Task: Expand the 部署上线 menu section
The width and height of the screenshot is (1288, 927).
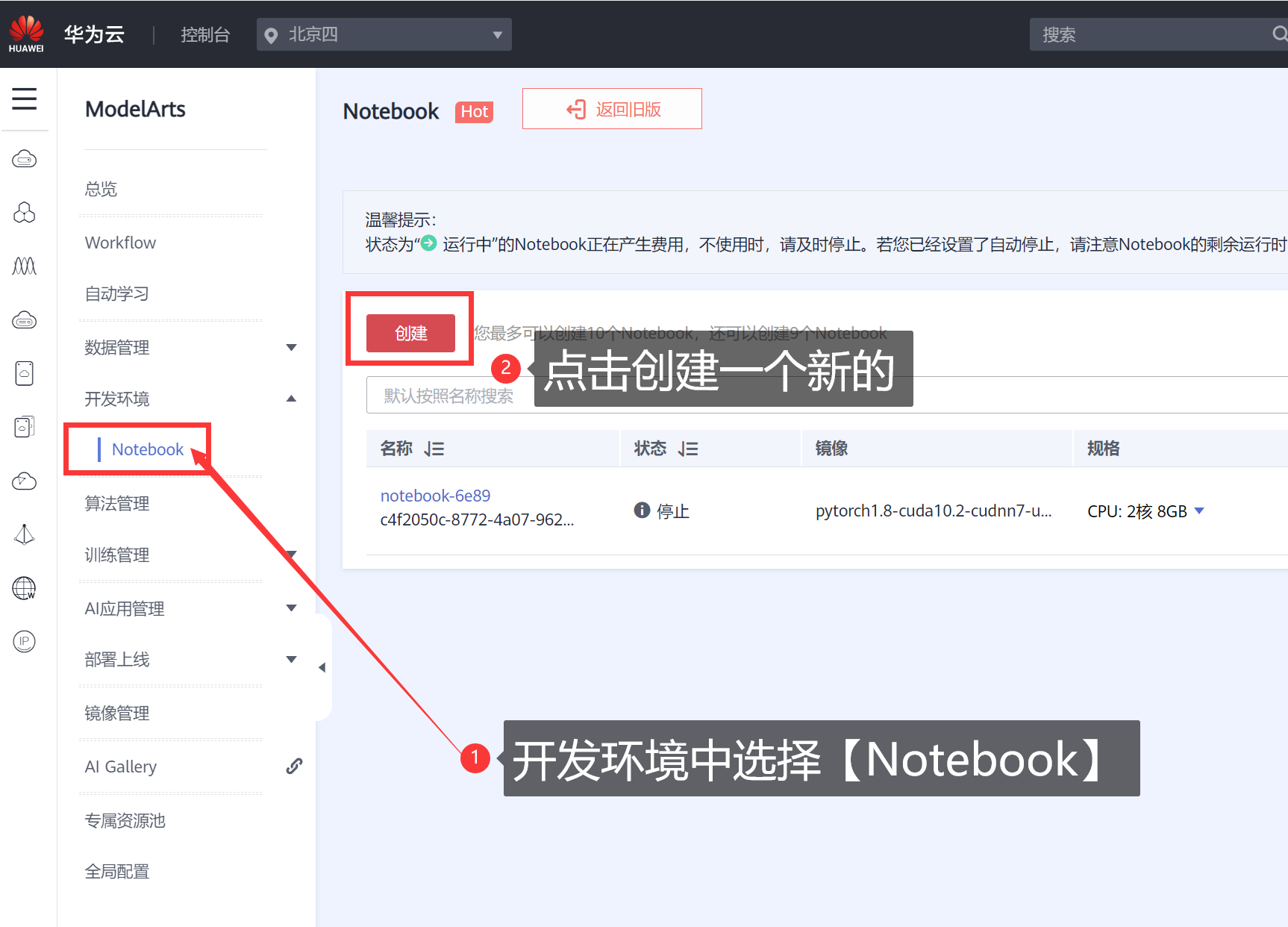Action: click(291, 659)
